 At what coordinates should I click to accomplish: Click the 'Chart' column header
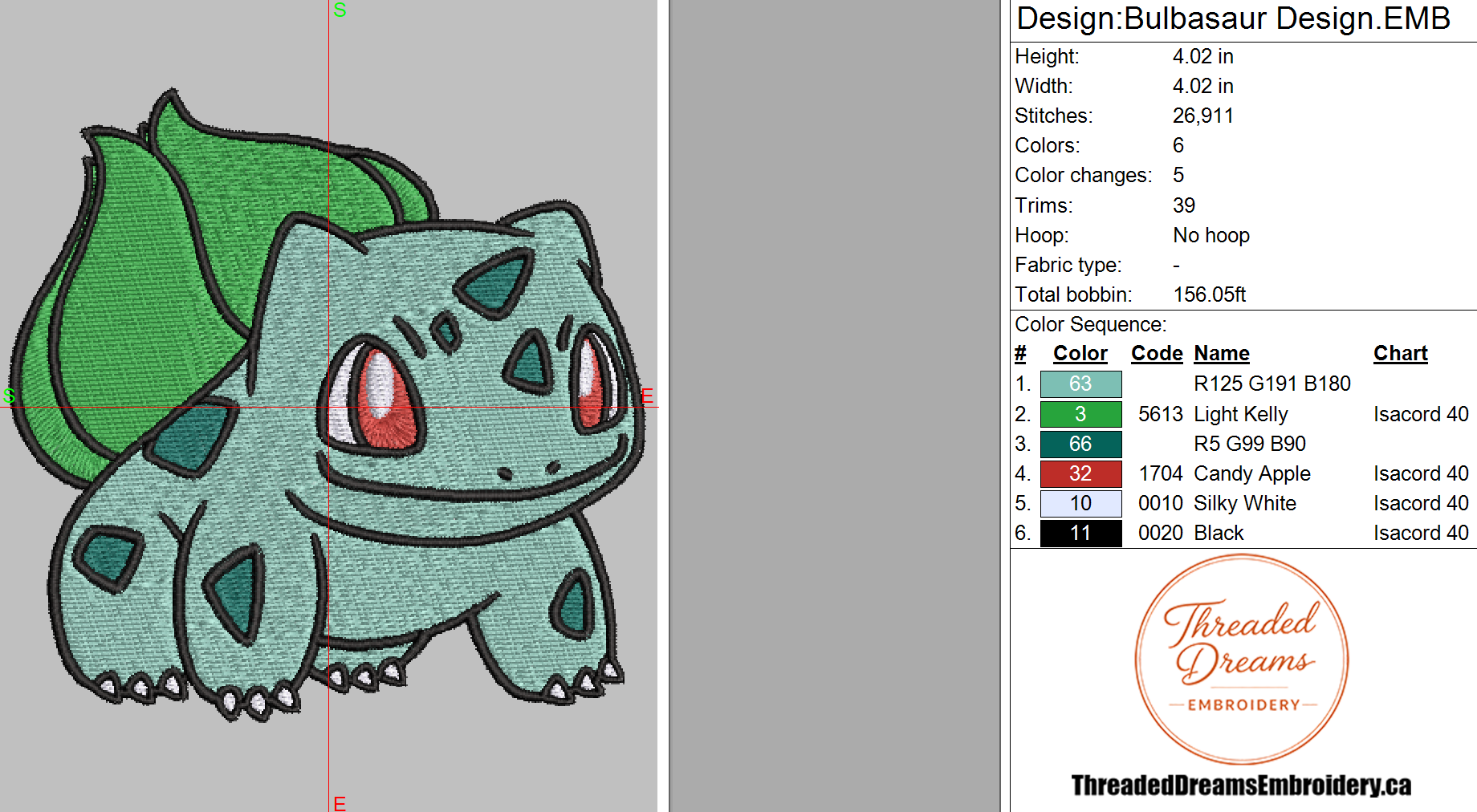1401,354
